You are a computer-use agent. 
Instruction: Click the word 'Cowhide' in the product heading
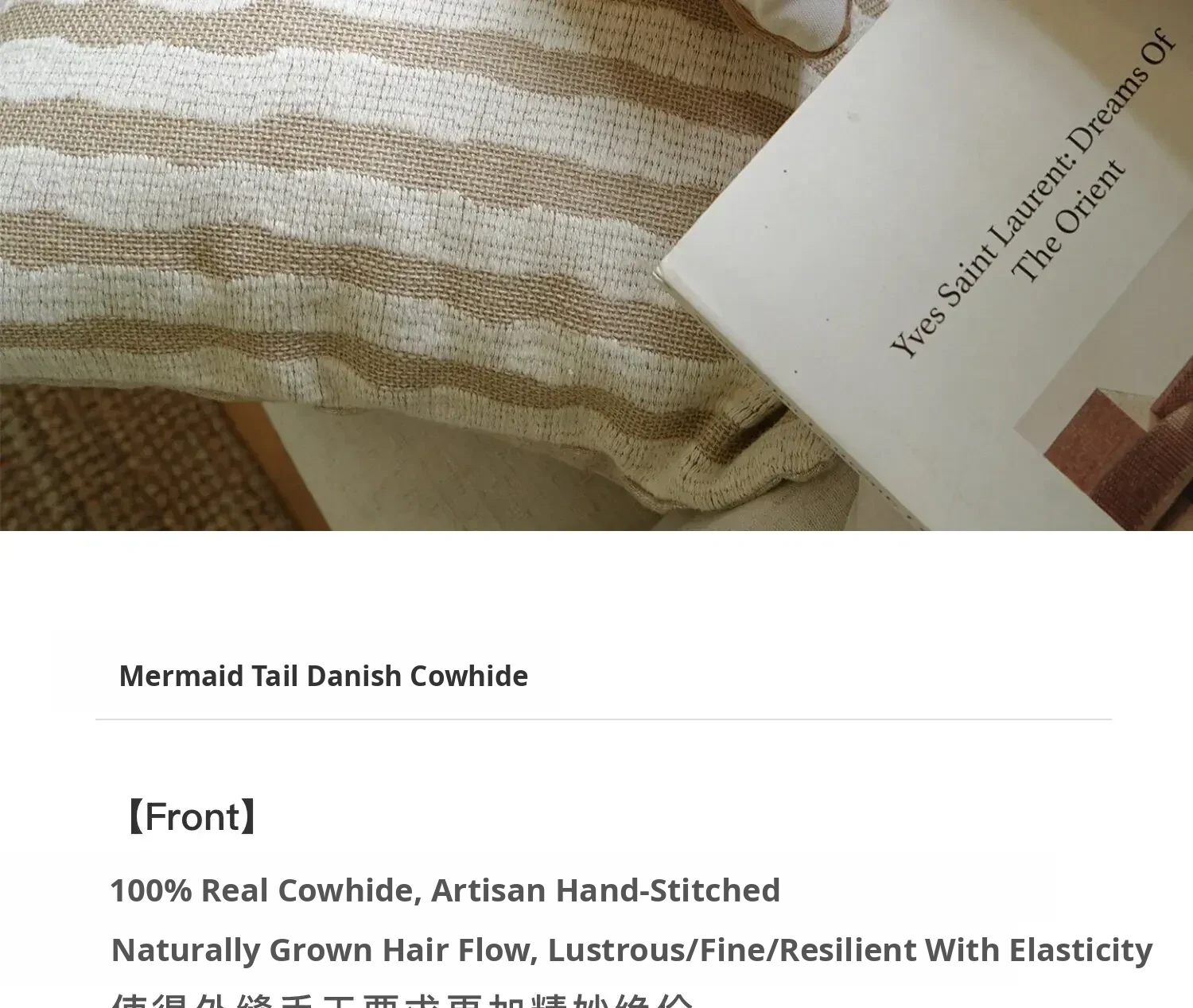click(x=468, y=676)
